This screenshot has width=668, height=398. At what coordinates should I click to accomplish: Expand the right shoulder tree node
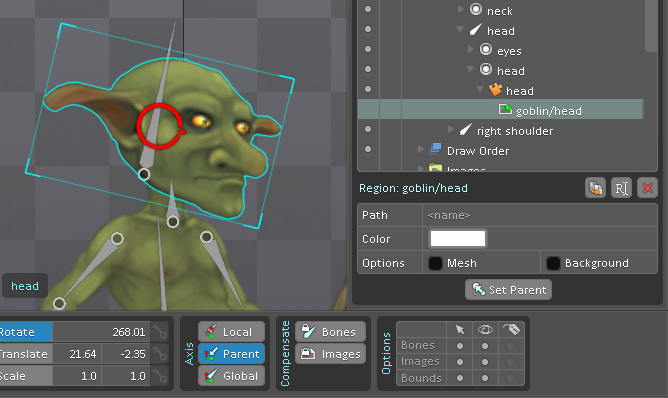(x=450, y=129)
